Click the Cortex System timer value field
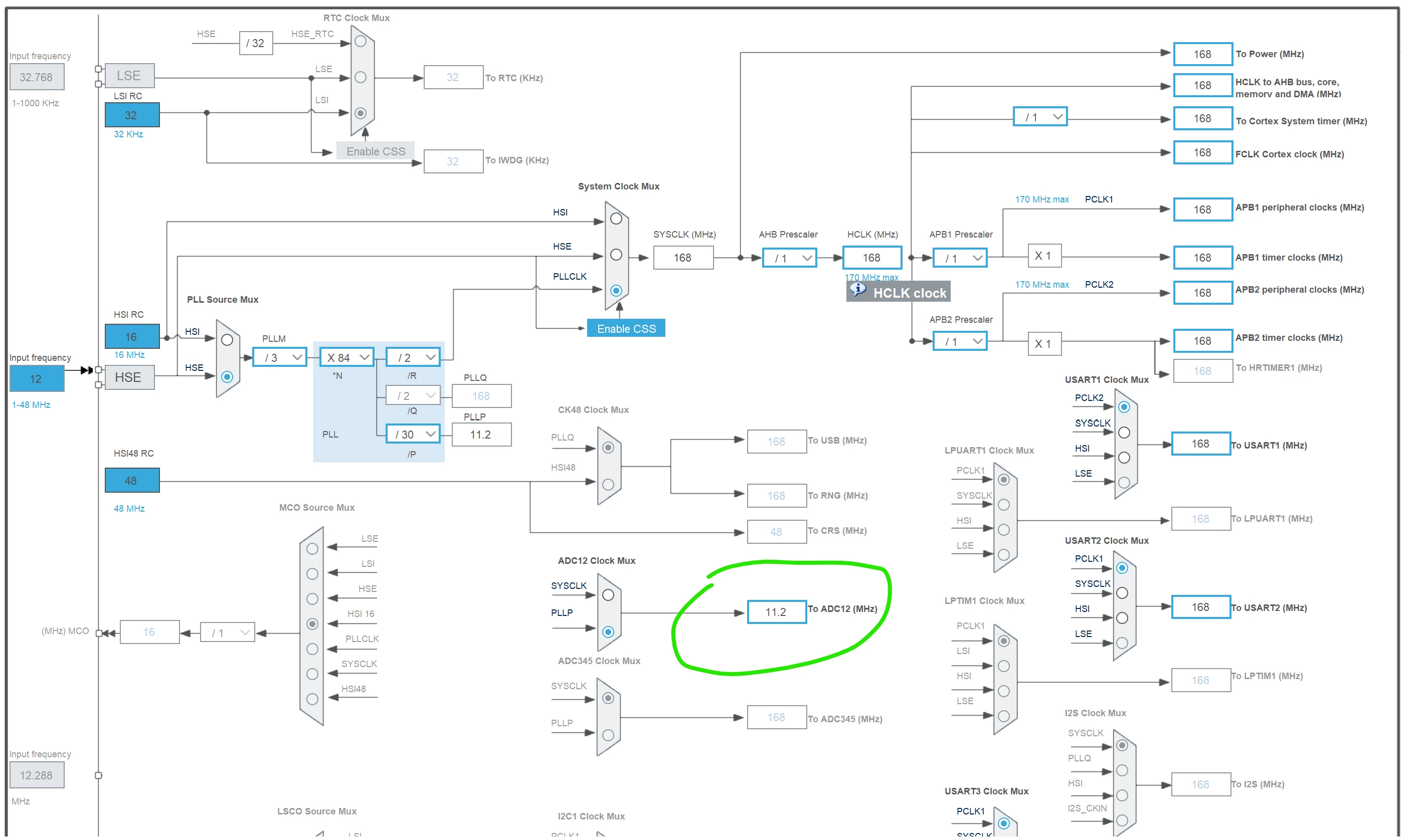The width and height of the screenshot is (1416, 840). click(1203, 118)
